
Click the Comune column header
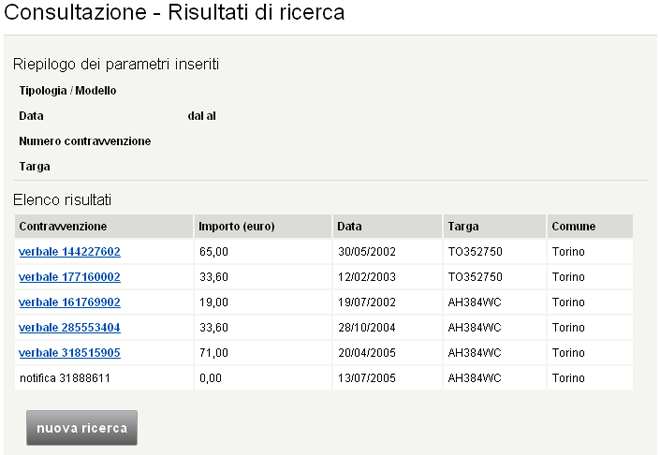click(574, 226)
